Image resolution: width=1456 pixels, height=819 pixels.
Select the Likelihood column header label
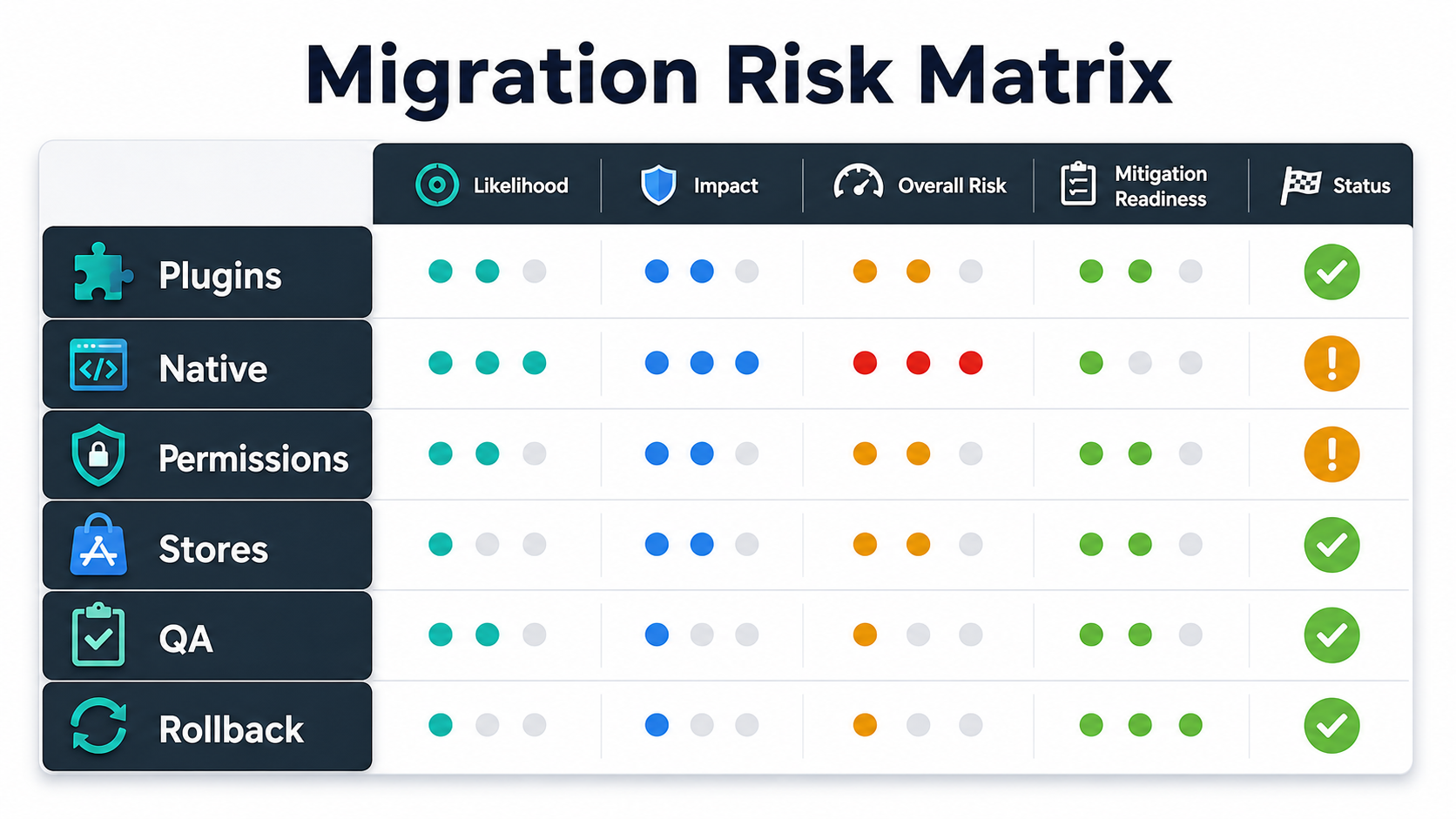[x=521, y=185]
